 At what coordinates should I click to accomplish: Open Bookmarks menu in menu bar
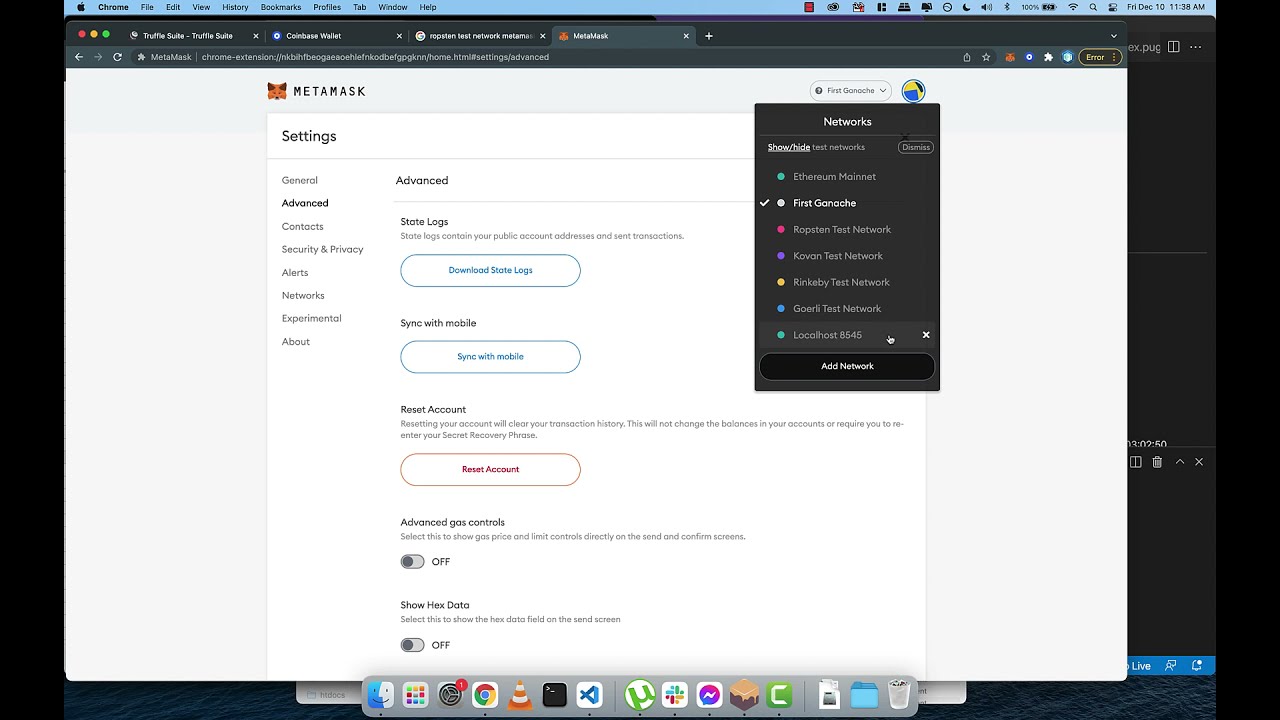click(x=281, y=7)
